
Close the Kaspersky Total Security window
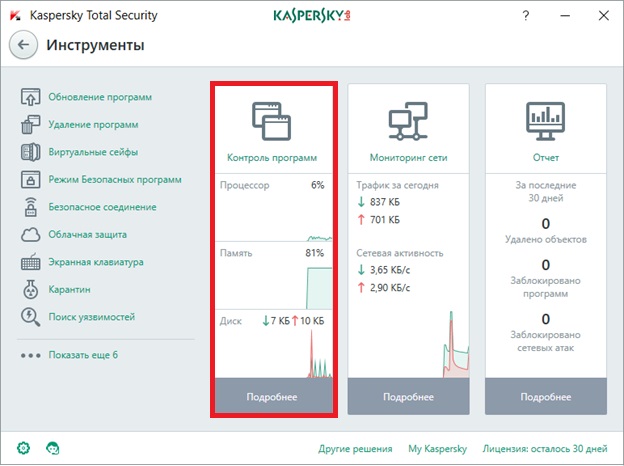tap(604, 16)
